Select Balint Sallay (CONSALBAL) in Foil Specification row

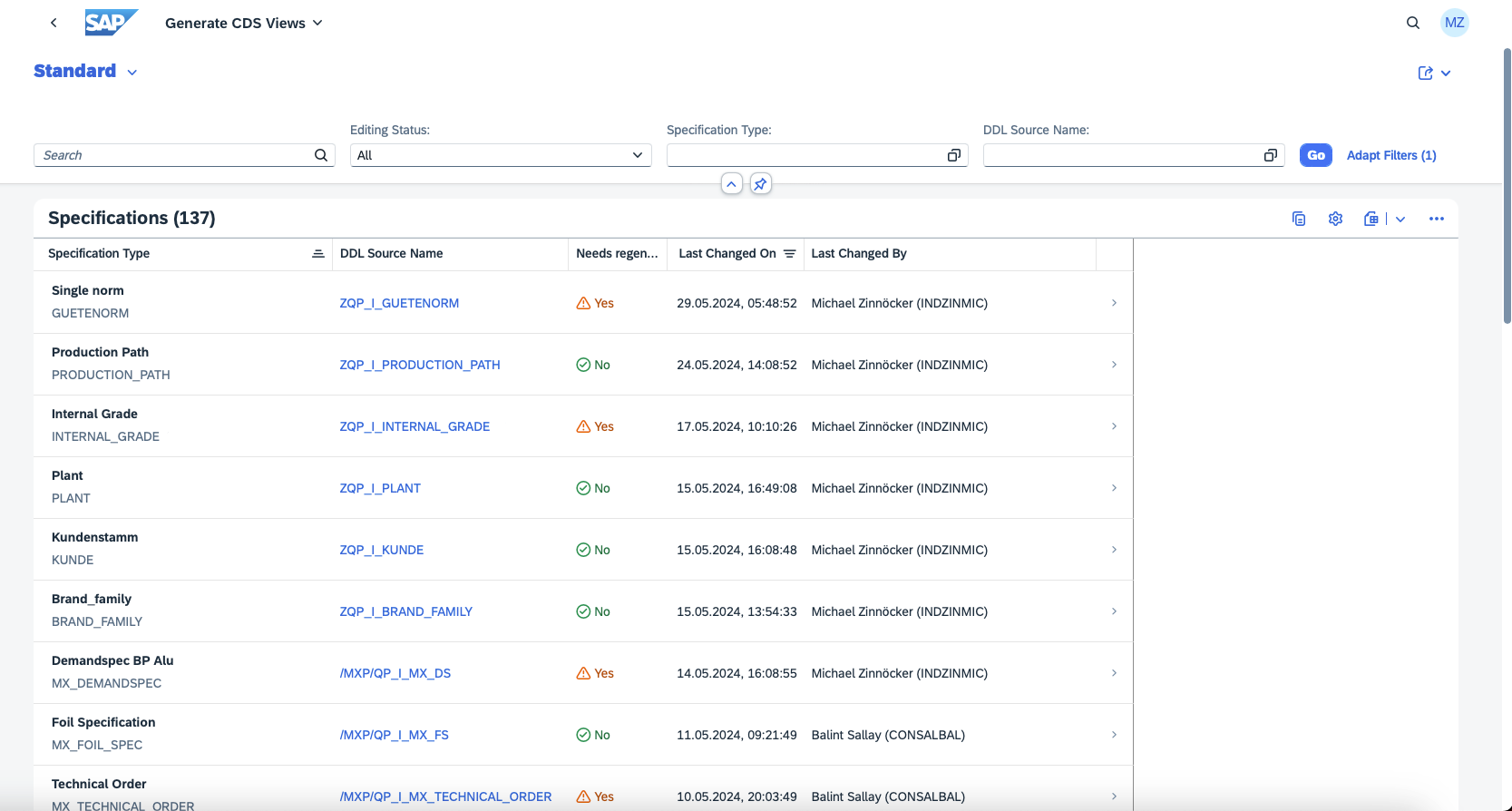[x=888, y=735]
